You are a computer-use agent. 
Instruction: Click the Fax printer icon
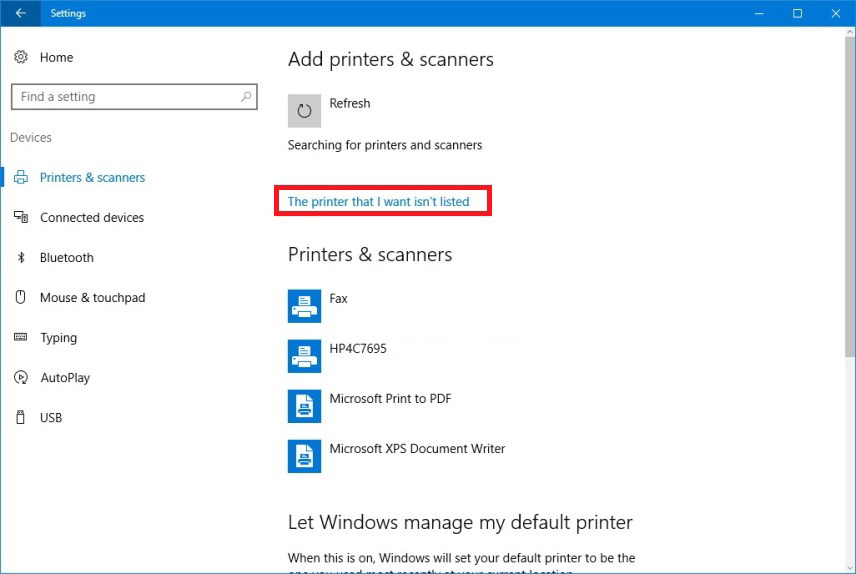304,306
